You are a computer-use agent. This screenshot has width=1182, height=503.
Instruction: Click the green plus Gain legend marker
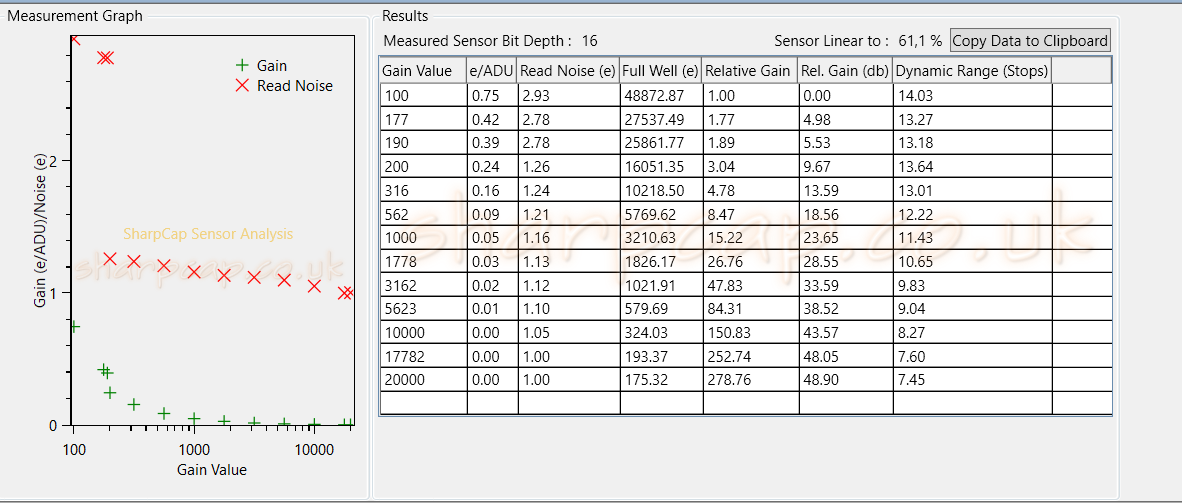tap(241, 66)
